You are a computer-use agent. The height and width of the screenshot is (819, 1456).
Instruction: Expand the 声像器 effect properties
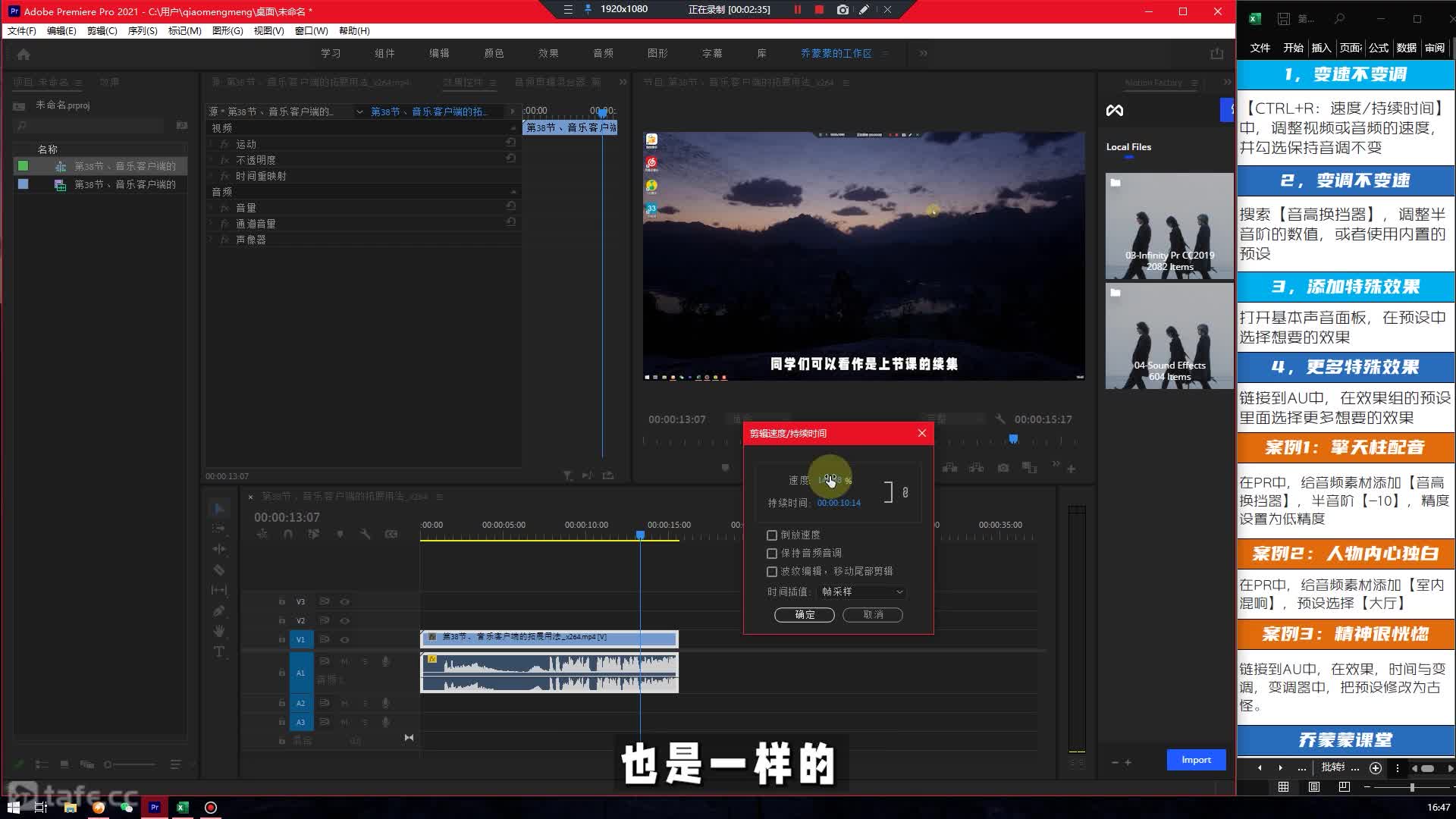coord(211,239)
